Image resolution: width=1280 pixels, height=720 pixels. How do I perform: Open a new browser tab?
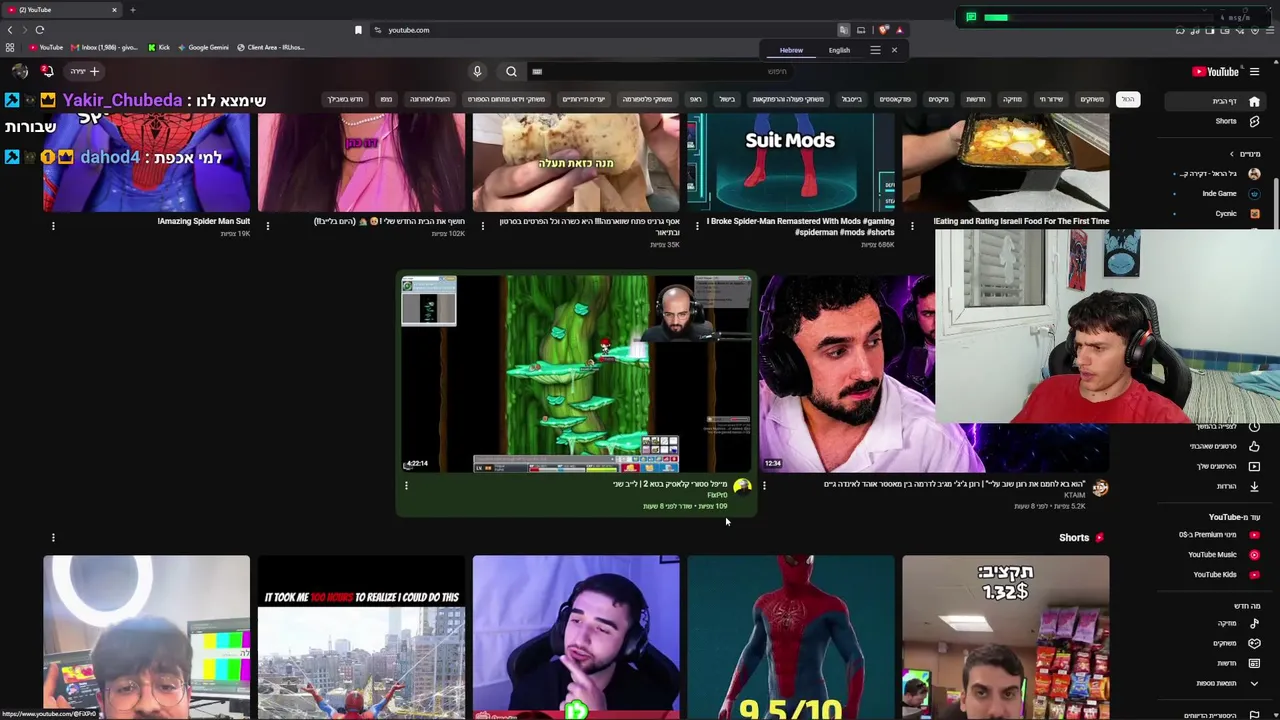click(132, 10)
